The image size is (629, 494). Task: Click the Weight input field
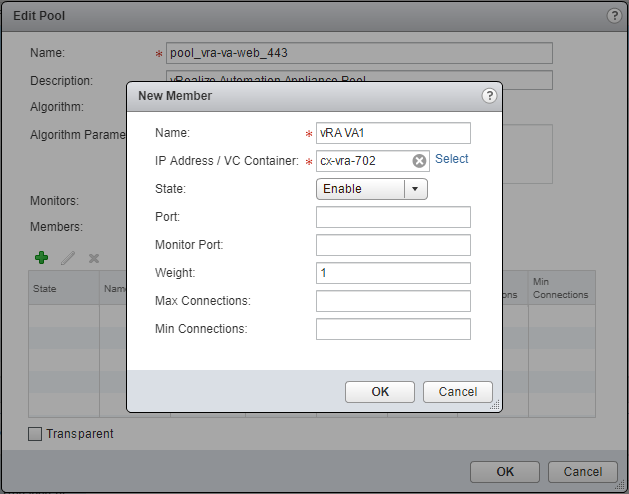coord(392,273)
